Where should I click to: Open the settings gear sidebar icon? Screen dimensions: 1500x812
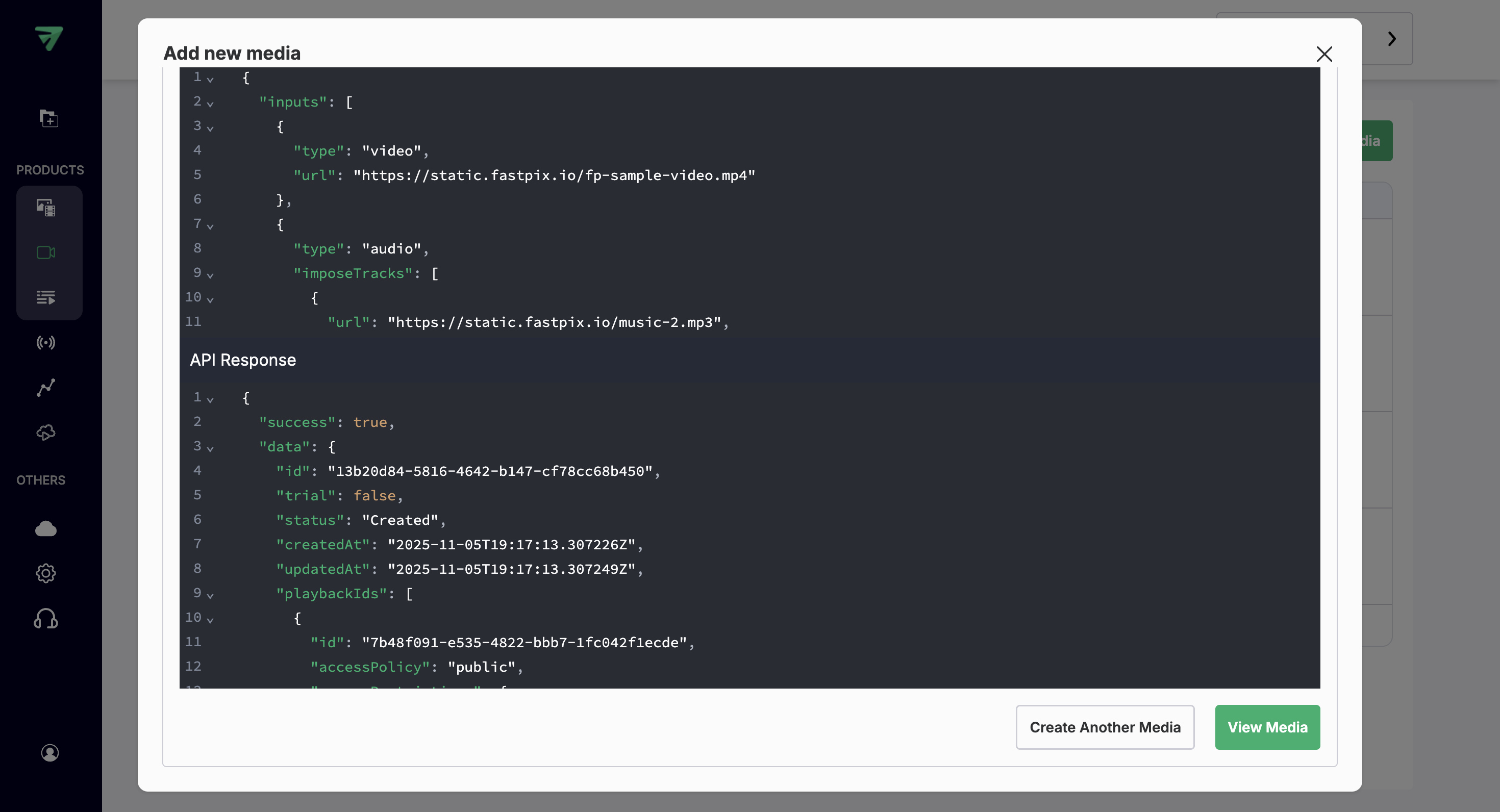point(46,573)
